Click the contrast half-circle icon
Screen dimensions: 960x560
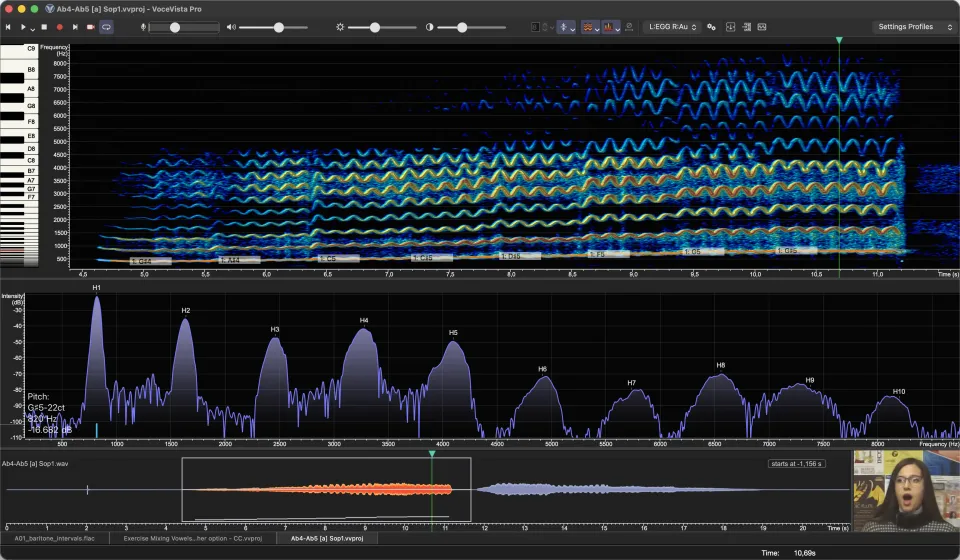tap(429, 27)
